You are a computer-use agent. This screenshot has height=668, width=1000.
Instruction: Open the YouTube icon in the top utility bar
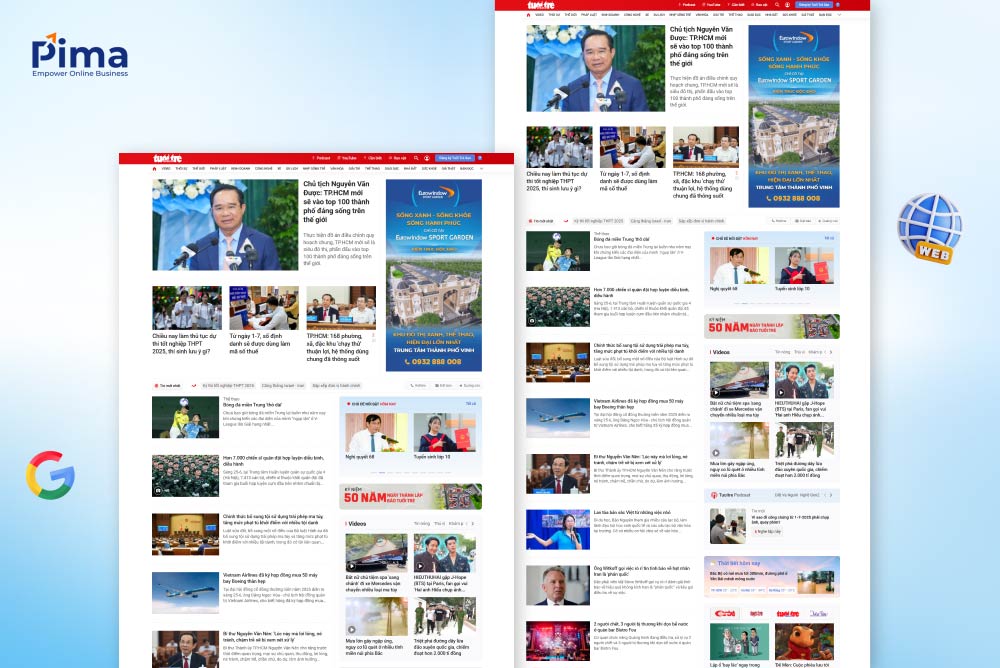(x=347, y=158)
